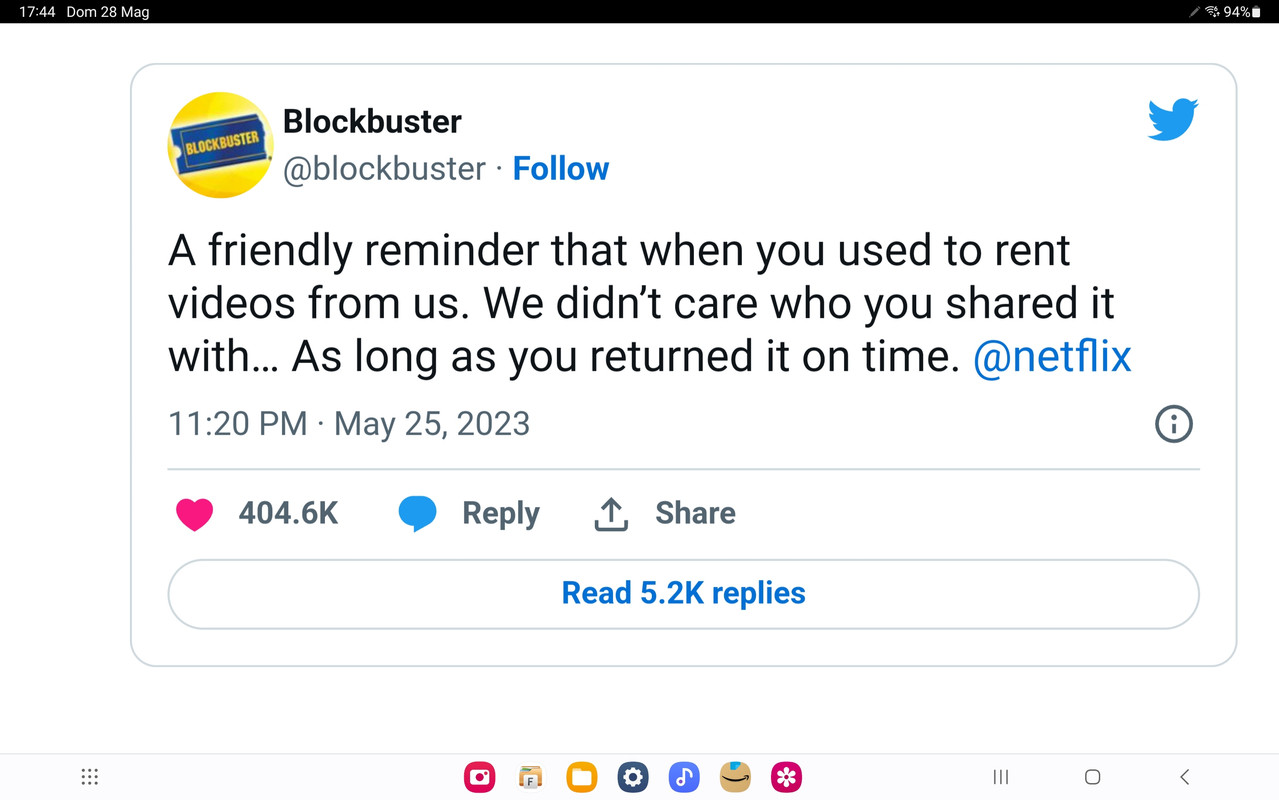Tap the share upload arrow icon
1279x800 pixels.
click(x=611, y=514)
